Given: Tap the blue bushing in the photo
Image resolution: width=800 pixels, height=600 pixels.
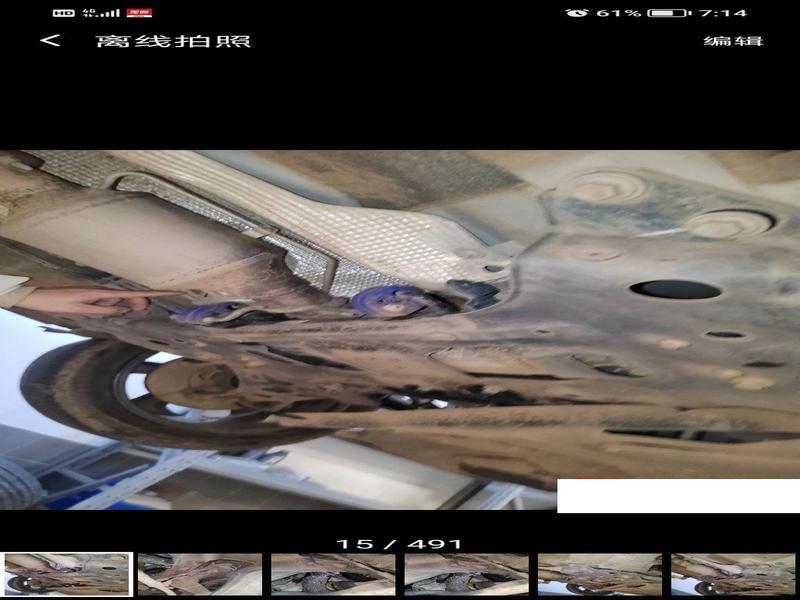Looking at the screenshot, I should (393, 299).
